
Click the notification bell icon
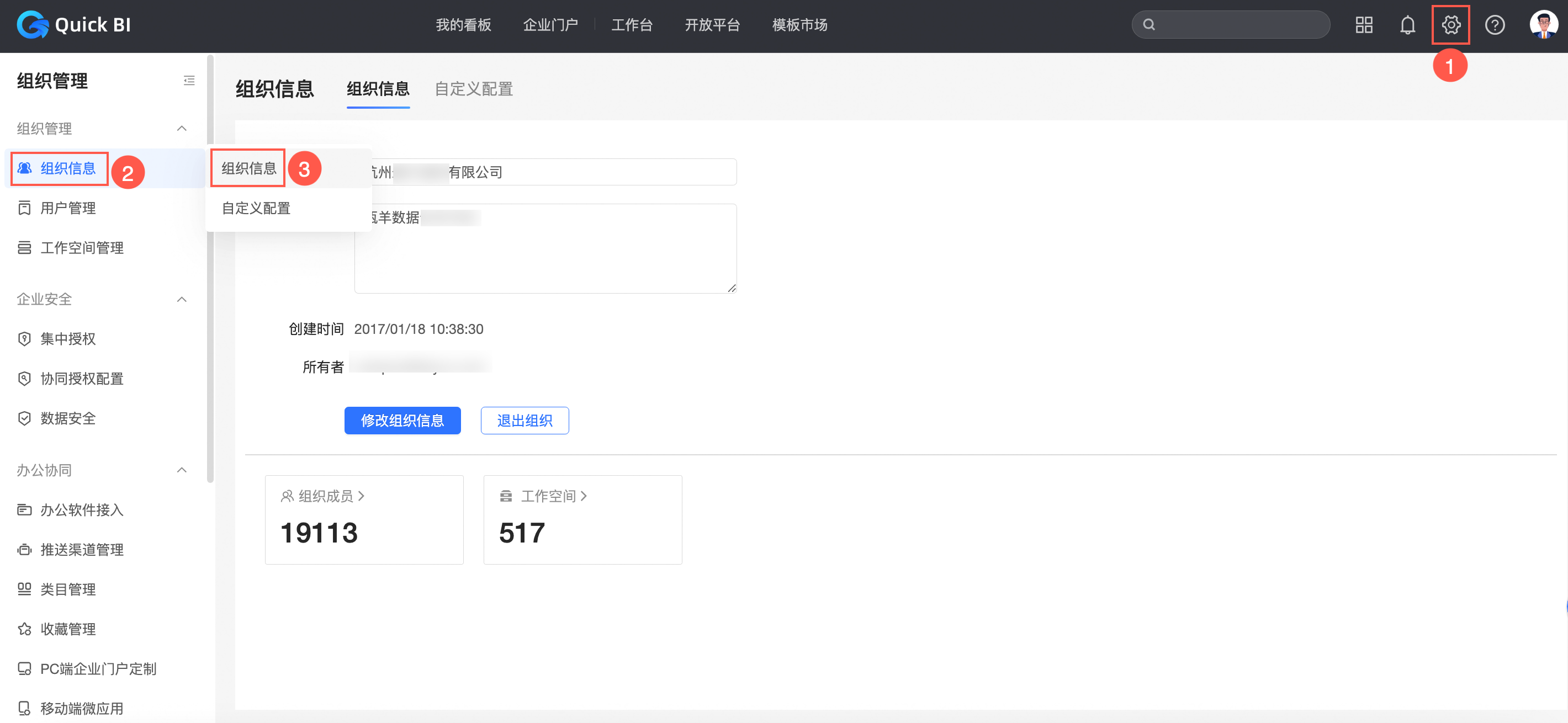[1407, 25]
